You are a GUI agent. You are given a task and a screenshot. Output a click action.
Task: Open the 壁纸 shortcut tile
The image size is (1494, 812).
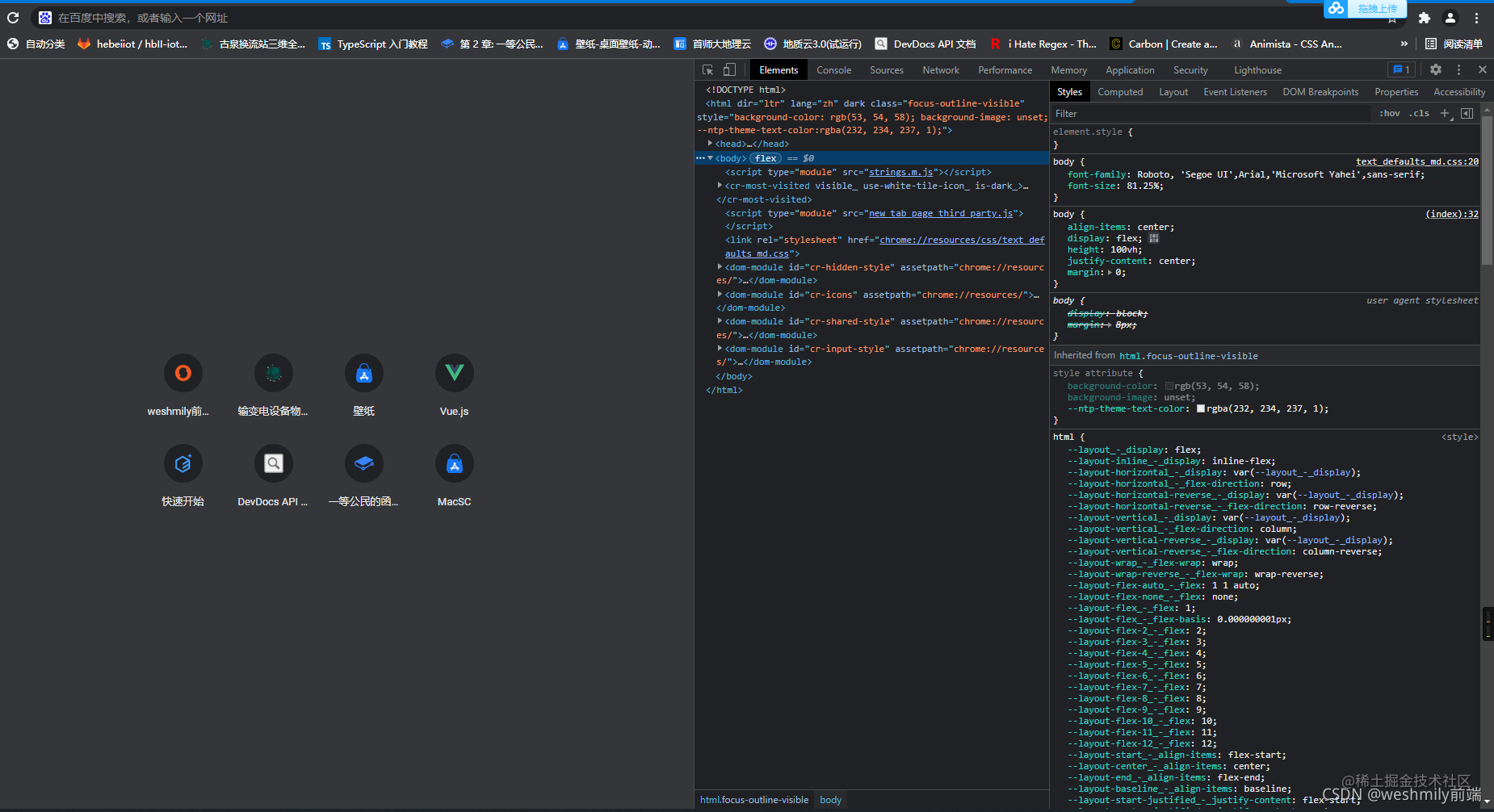tap(364, 385)
